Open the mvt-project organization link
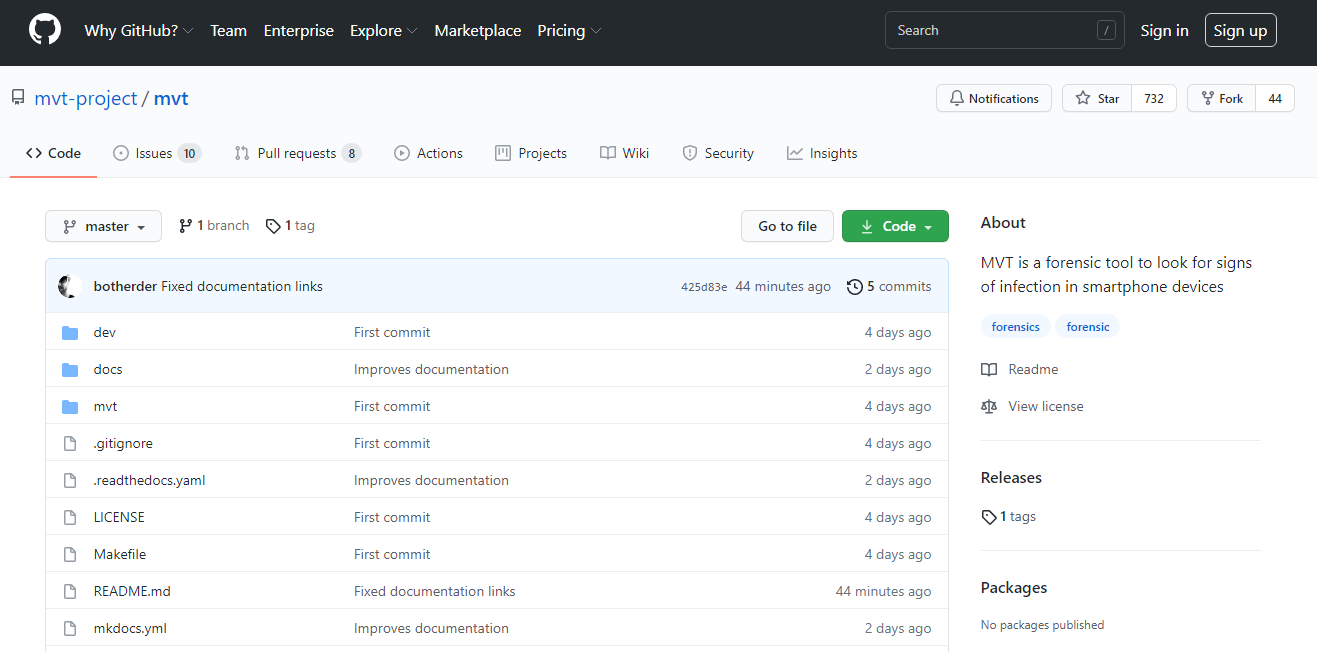This screenshot has width=1317, height=652. tap(86, 98)
